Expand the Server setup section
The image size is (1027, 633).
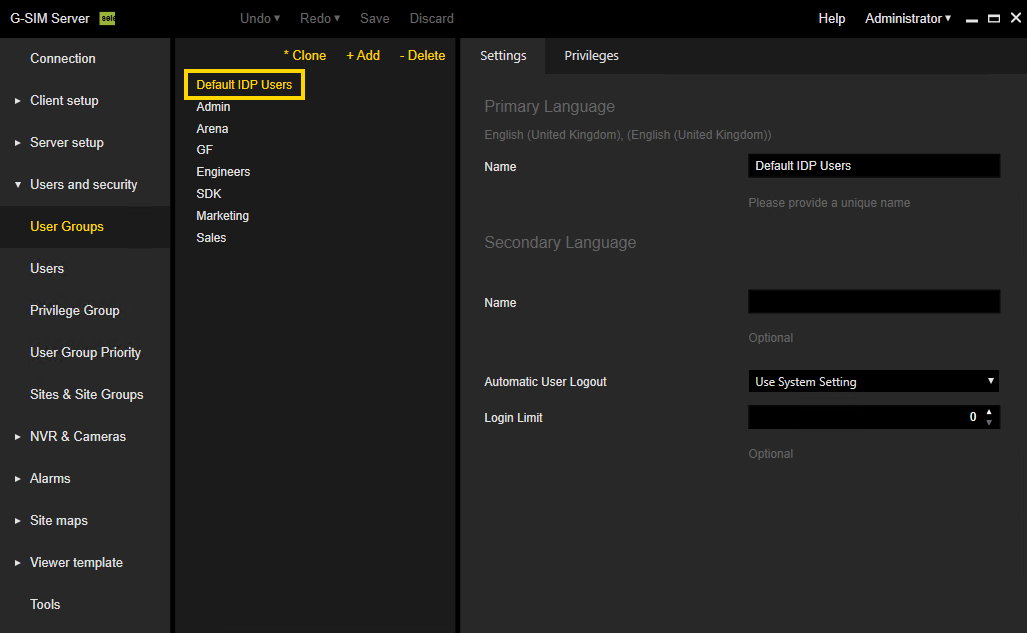pos(18,143)
